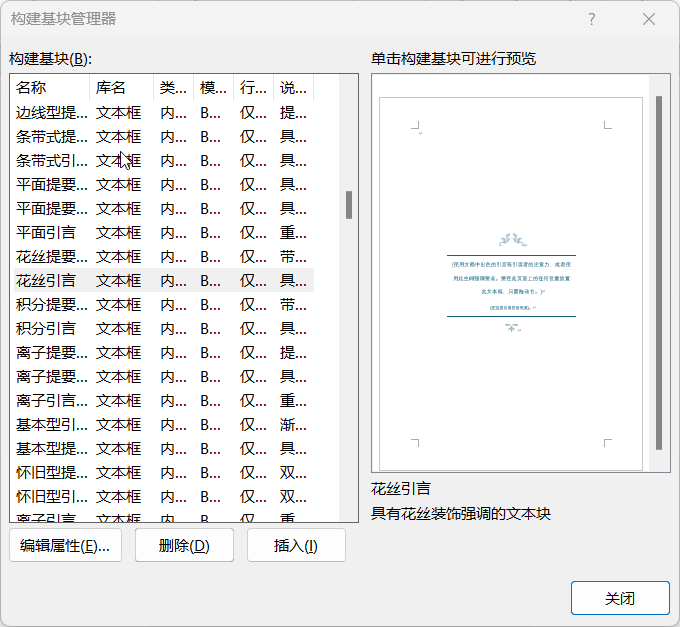The height and width of the screenshot is (627, 680).
Task: Click the 说... column header
Action: (x=292, y=88)
